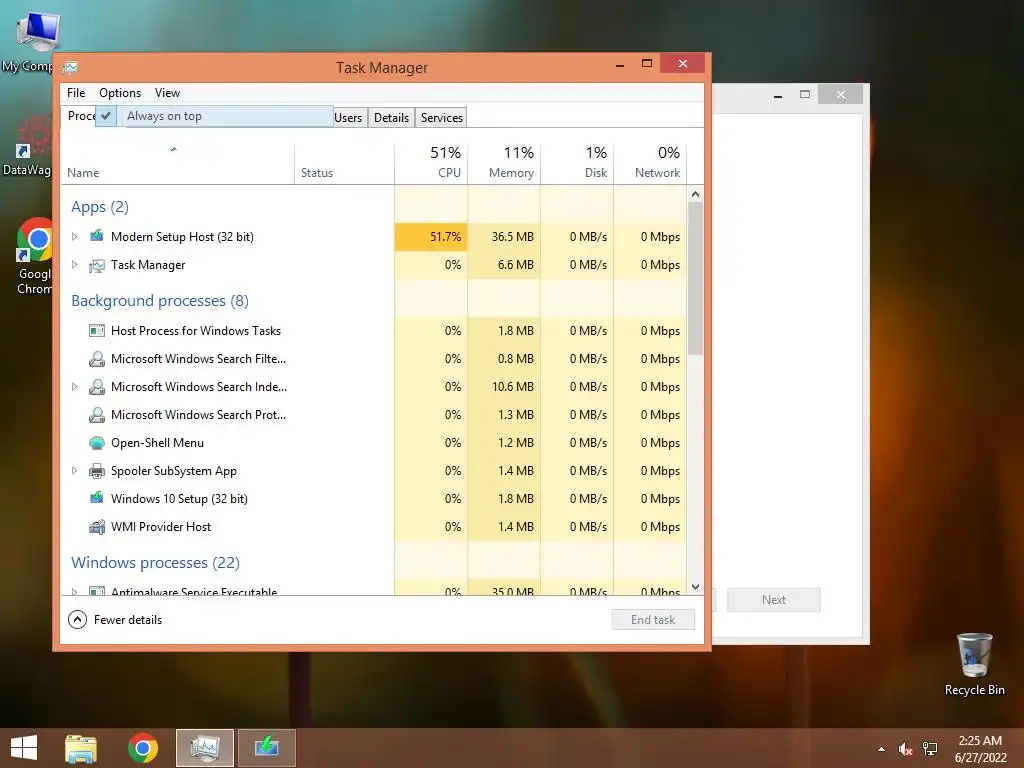Select the Google Chrome desktop shortcut
The height and width of the screenshot is (768, 1024).
[x=35, y=255]
